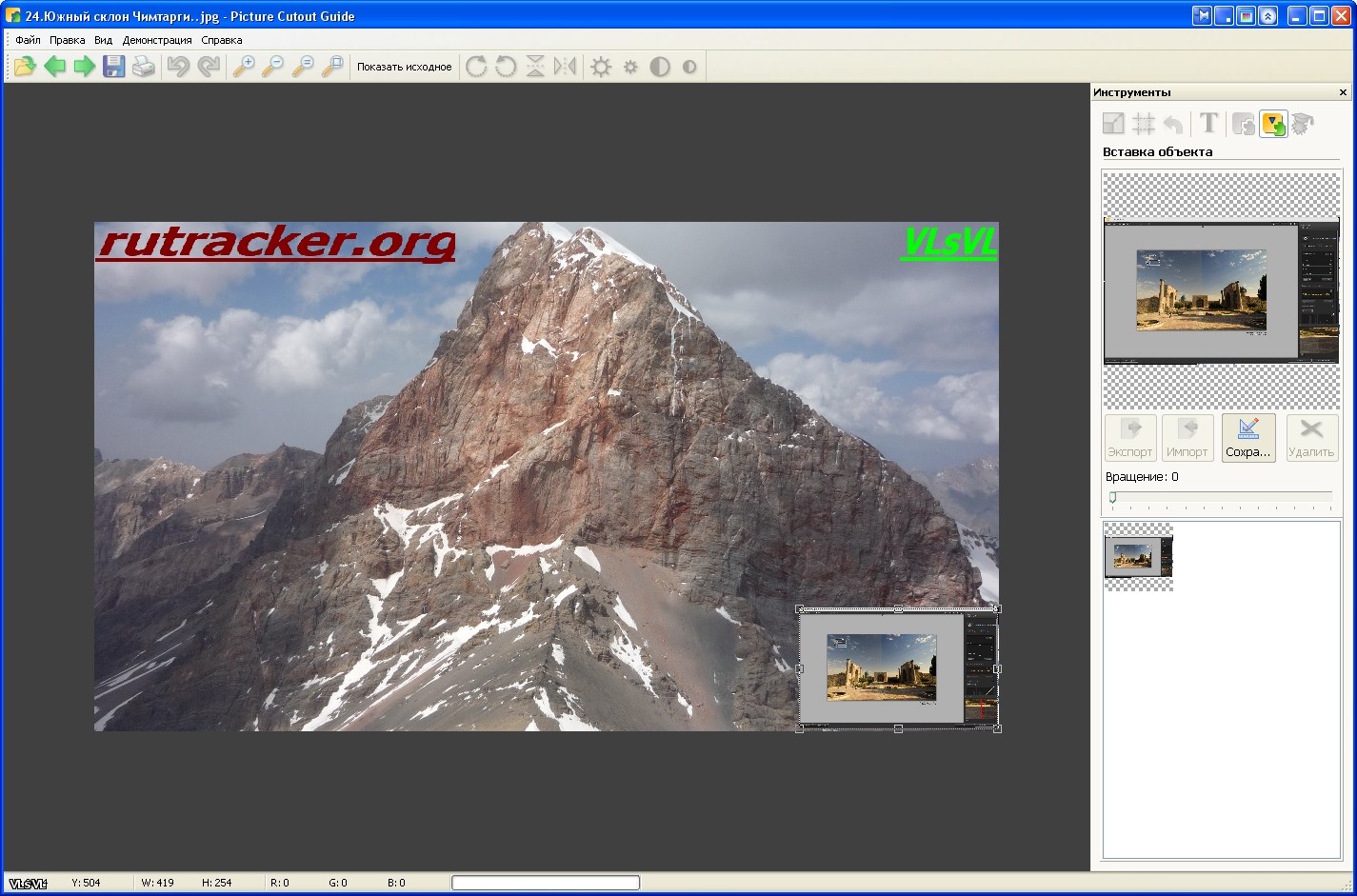The width and height of the screenshot is (1357, 896).
Task: Click the 'B: 0' status bar value
Action: (396, 884)
